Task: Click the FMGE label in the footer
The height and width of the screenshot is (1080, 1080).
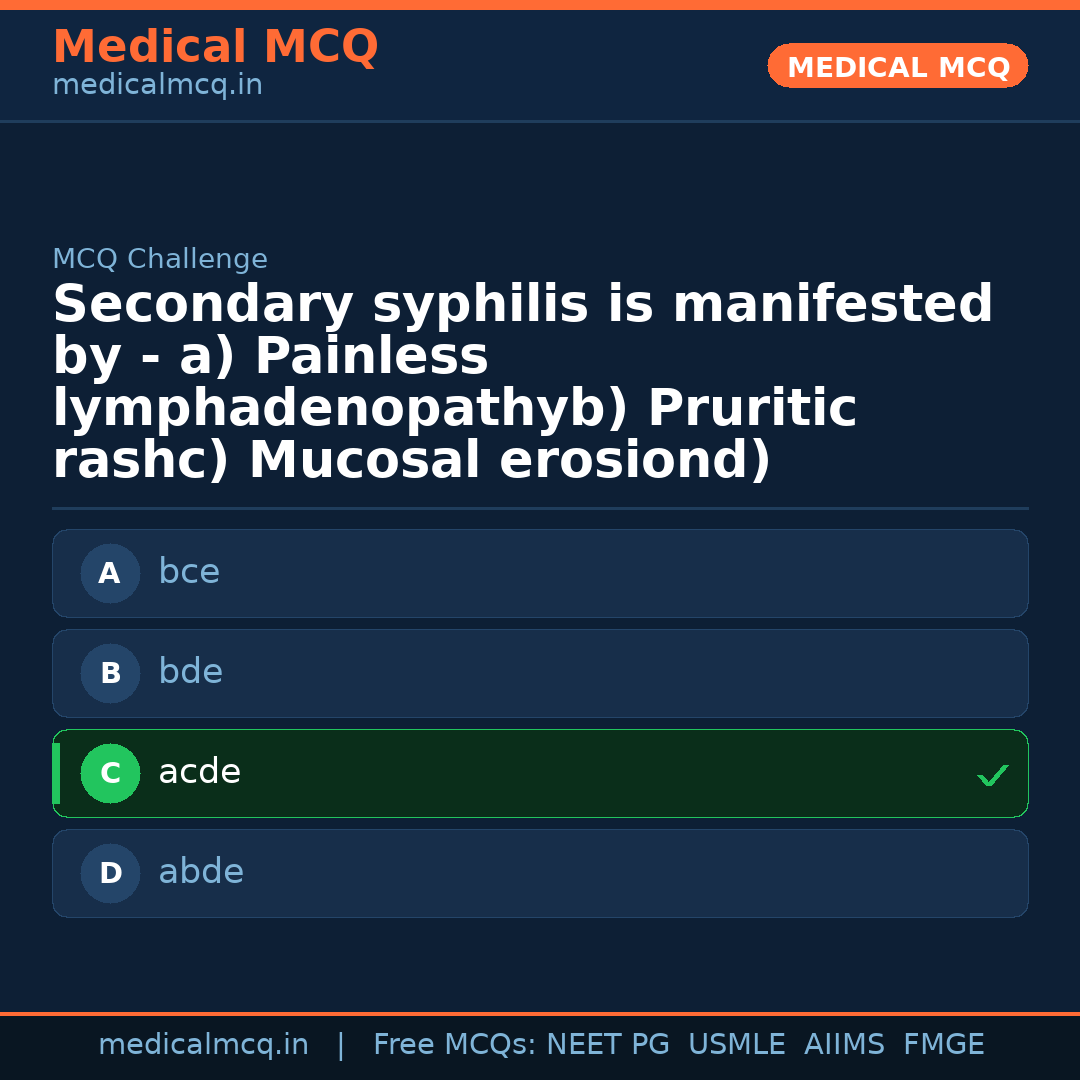Action: [x=943, y=1045]
